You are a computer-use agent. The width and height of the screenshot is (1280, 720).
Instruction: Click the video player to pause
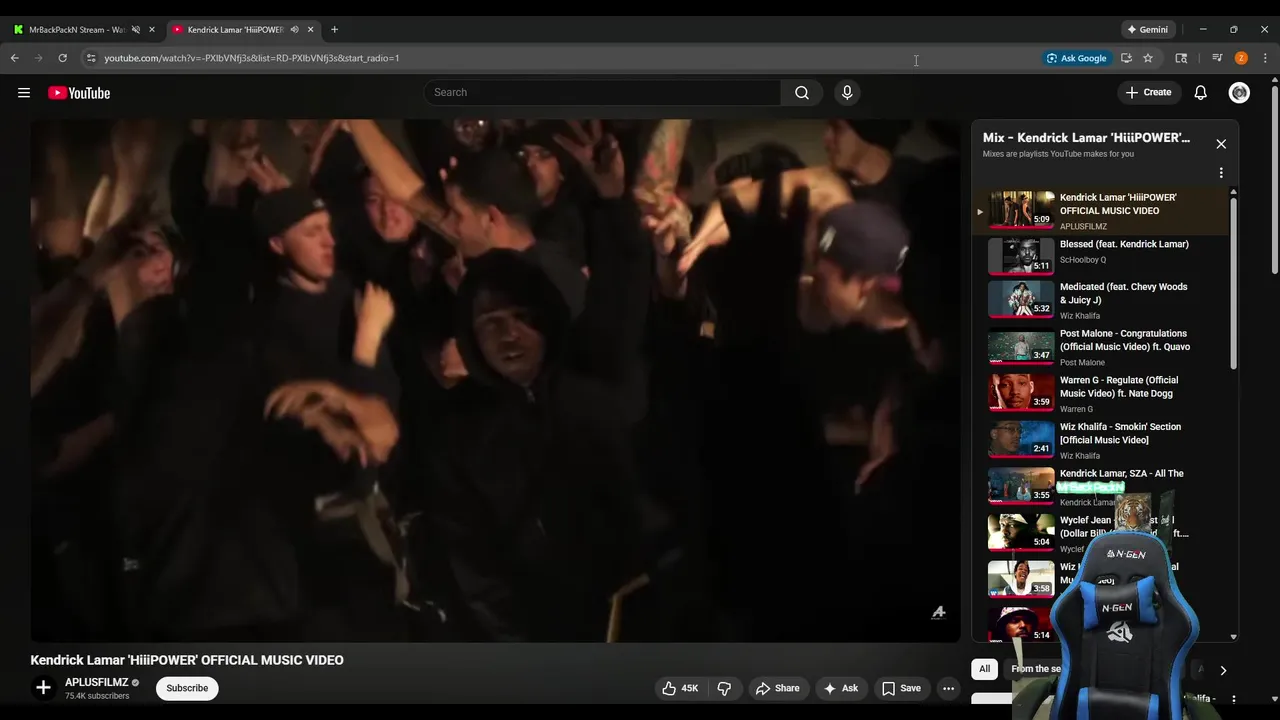(495, 381)
